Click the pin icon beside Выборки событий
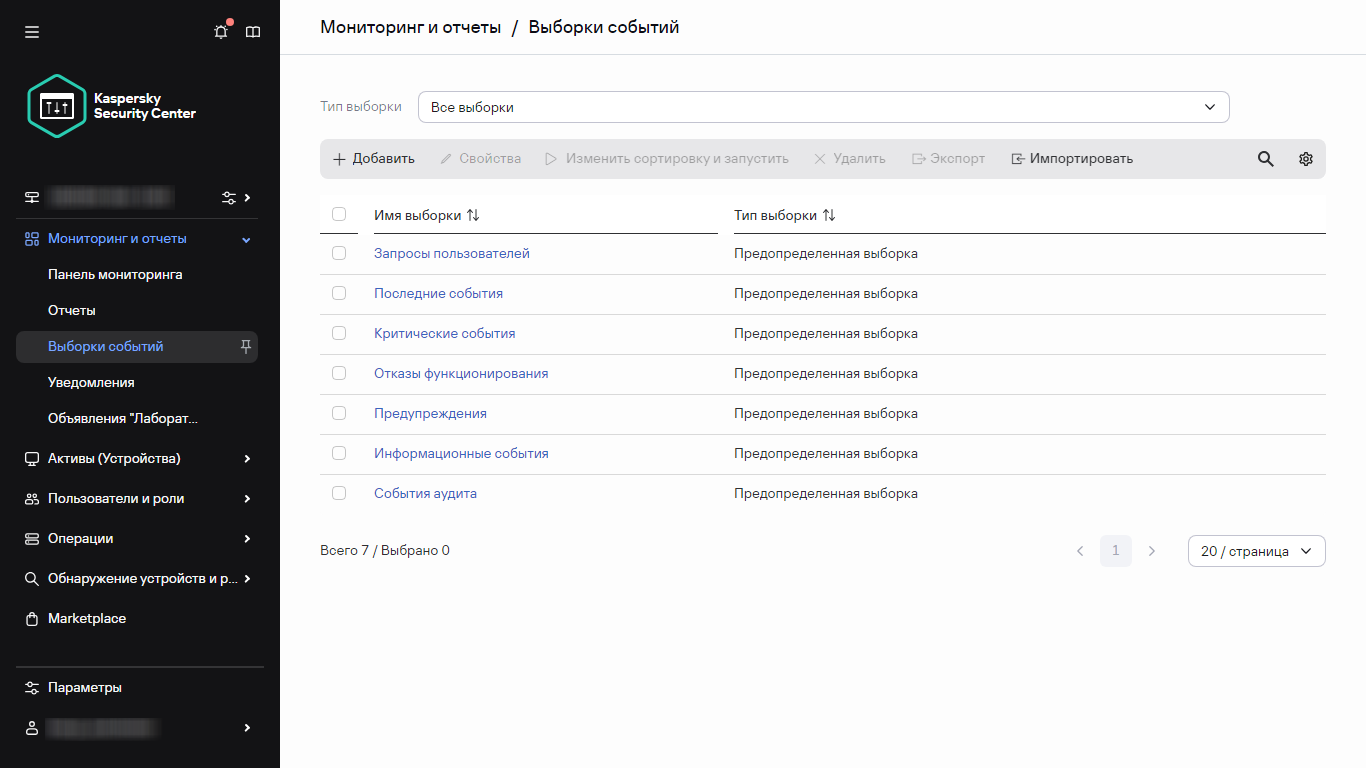The width and height of the screenshot is (1366, 768). 246,346
